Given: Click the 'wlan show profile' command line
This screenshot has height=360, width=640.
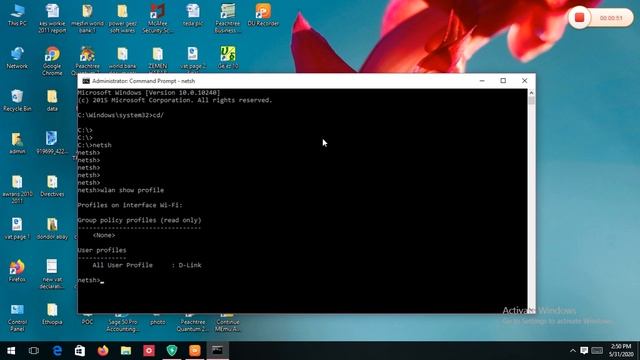Looking at the screenshot, I should click(x=121, y=190).
